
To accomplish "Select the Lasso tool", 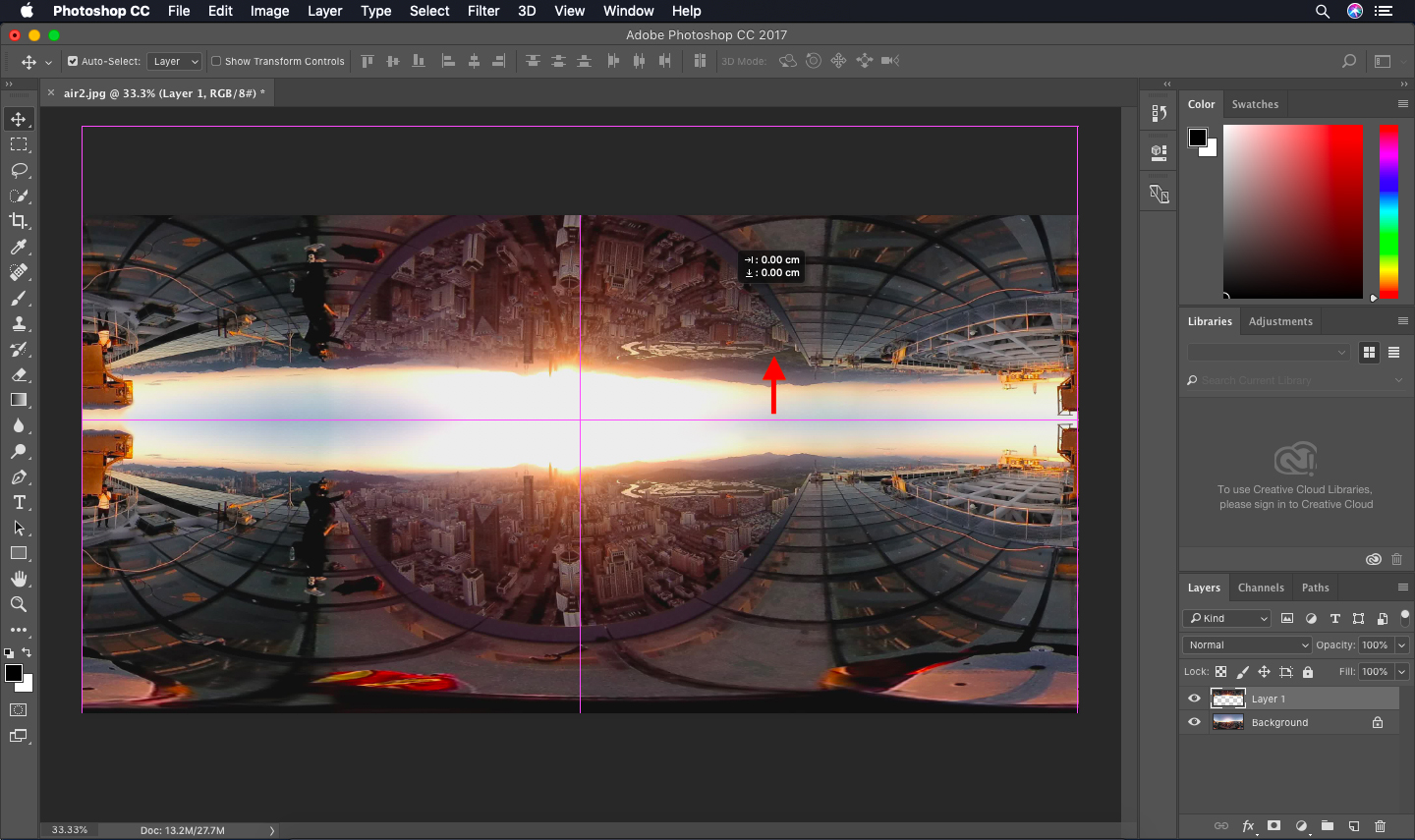I will tap(19, 170).
